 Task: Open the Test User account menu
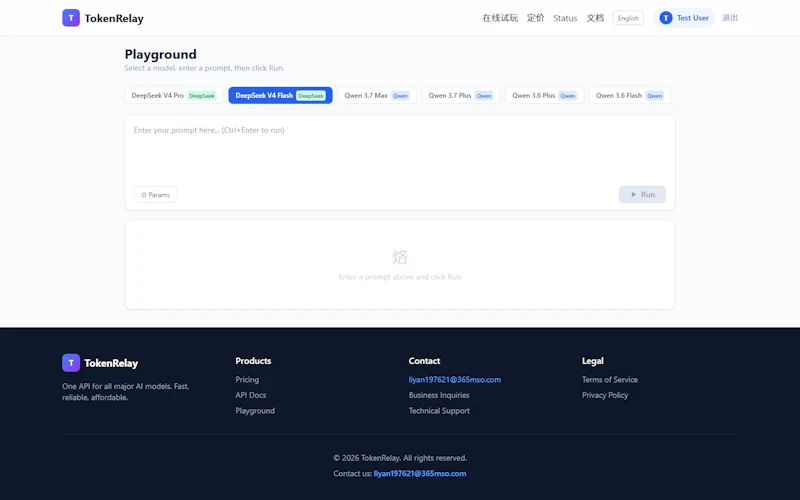(684, 18)
